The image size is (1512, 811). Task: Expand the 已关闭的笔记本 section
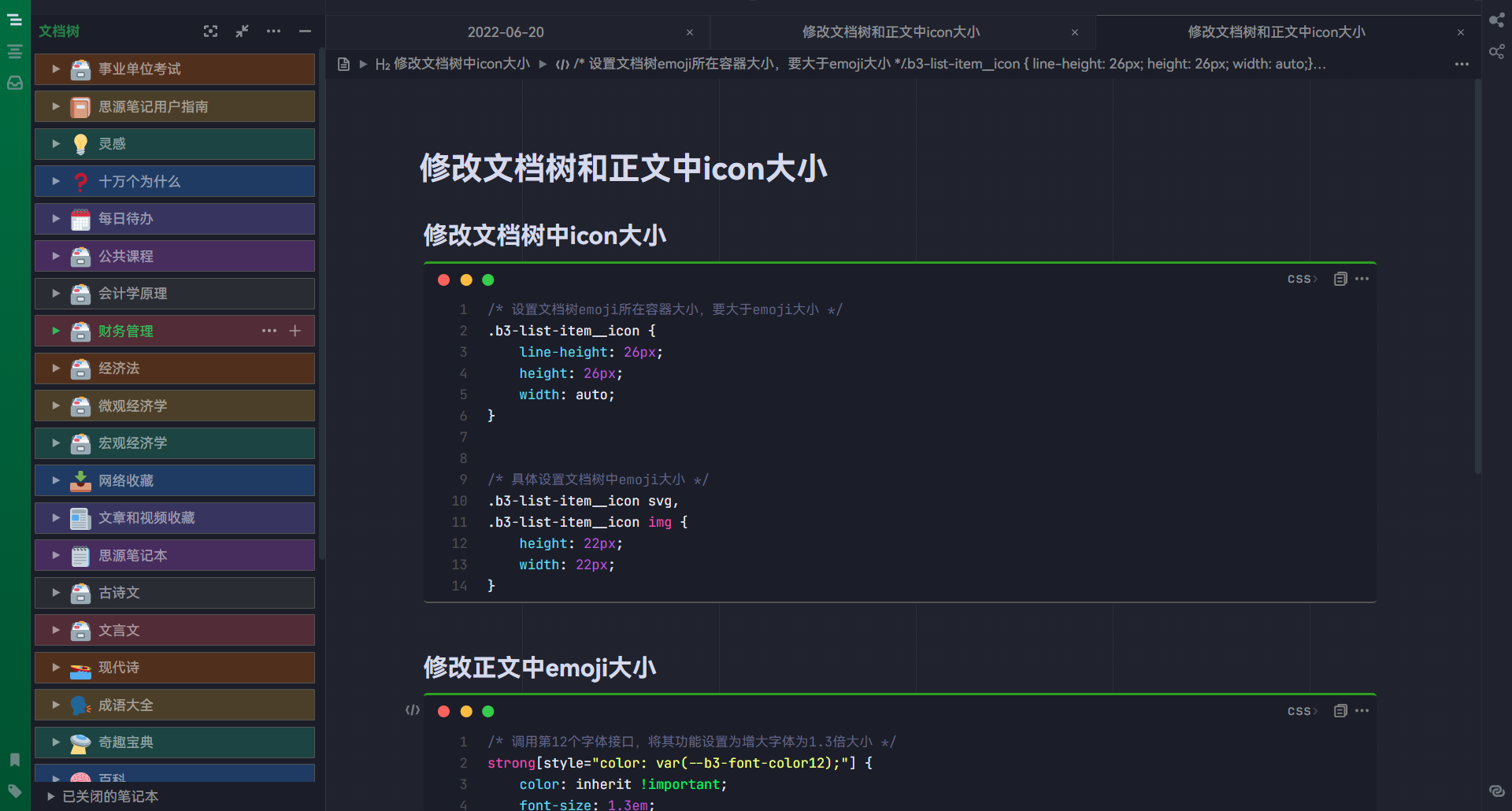[x=51, y=796]
